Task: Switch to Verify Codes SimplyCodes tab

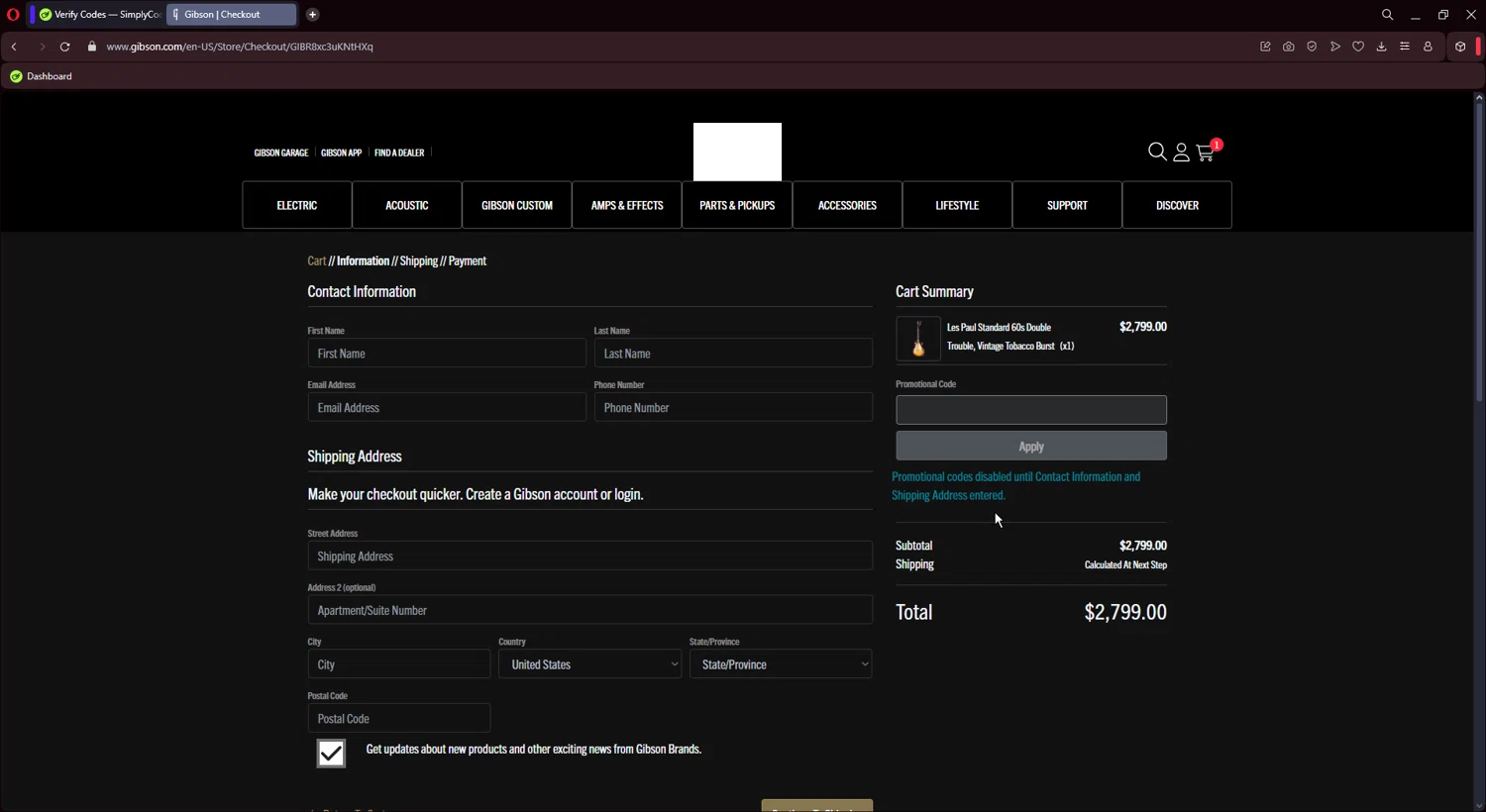Action: pos(99,15)
